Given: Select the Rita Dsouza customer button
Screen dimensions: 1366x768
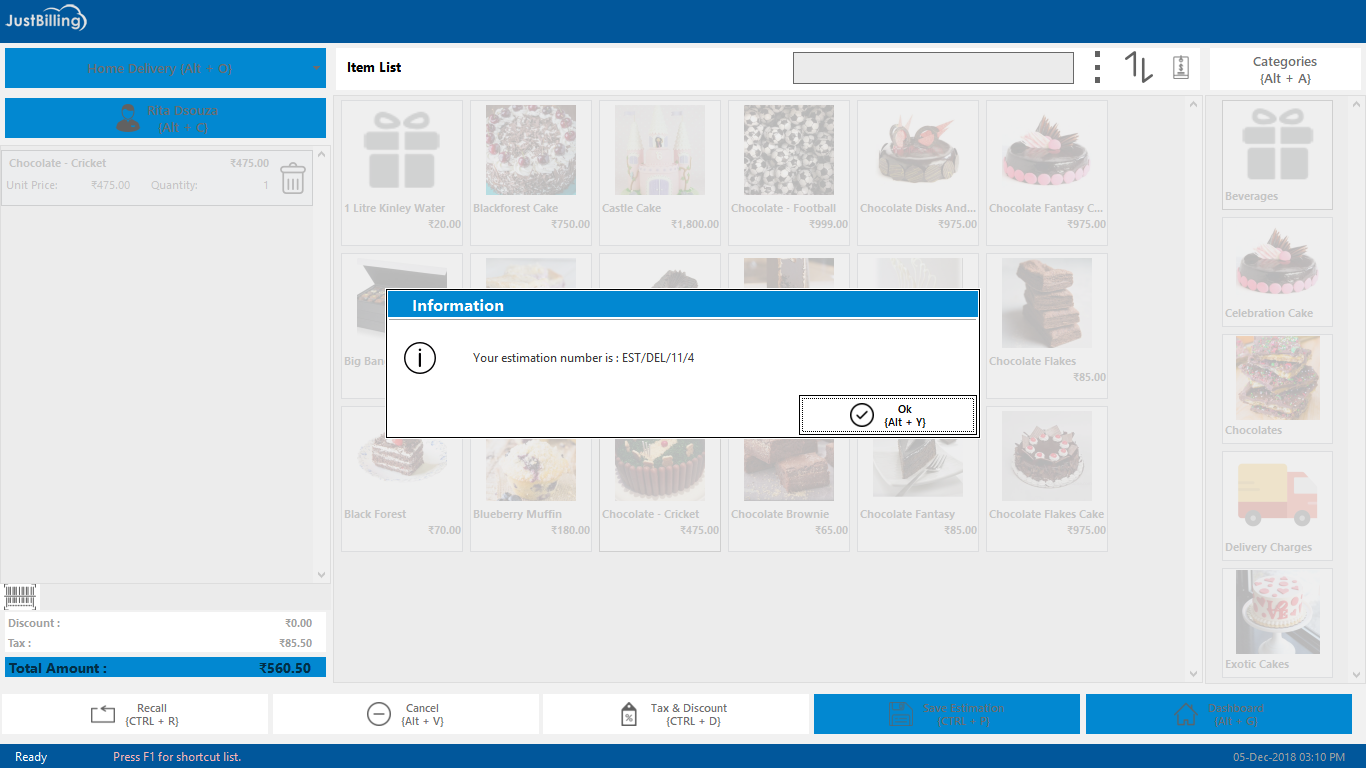Looking at the screenshot, I should 165,118.
